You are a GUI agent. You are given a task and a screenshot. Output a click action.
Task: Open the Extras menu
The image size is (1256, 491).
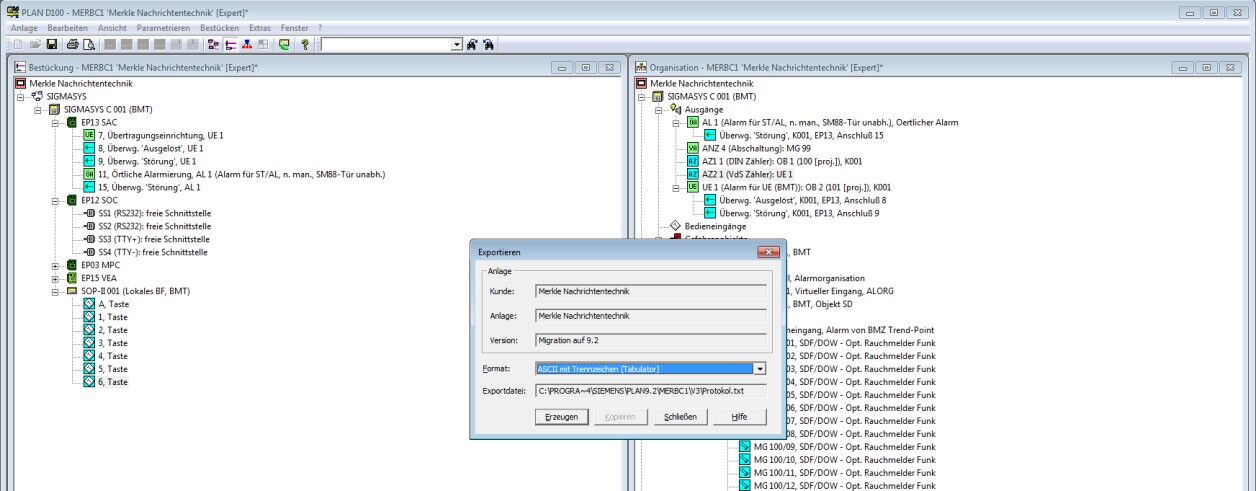[260, 28]
